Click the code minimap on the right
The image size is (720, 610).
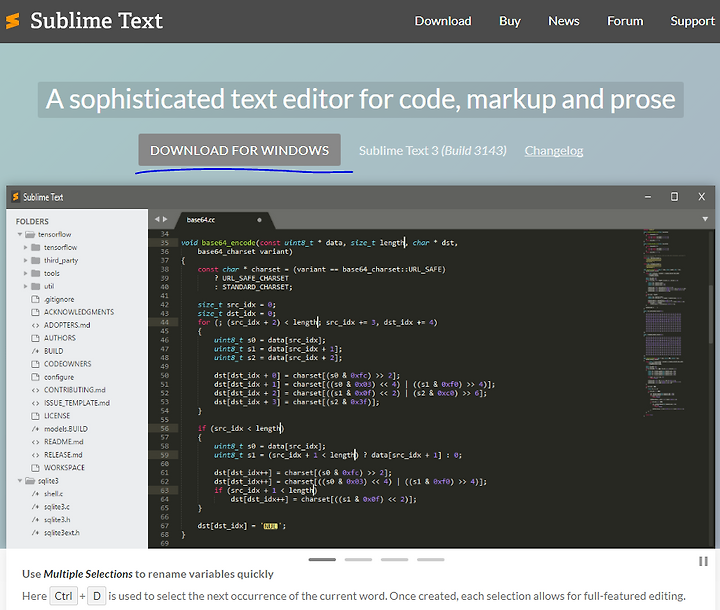pyautogui.click(x=665, y=322)
